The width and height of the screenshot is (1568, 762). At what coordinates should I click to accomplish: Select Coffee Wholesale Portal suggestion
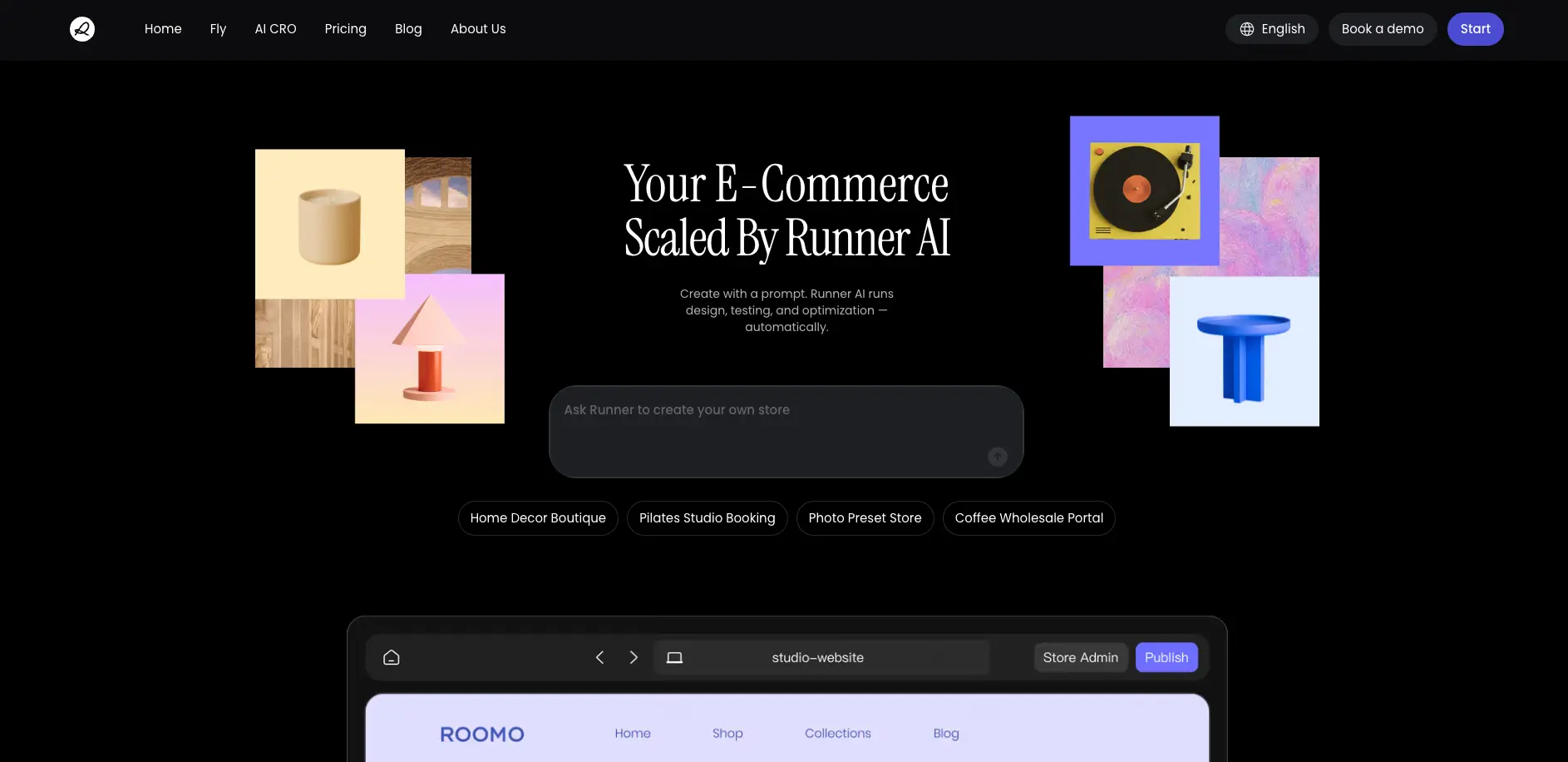[x=1029, y=518]
